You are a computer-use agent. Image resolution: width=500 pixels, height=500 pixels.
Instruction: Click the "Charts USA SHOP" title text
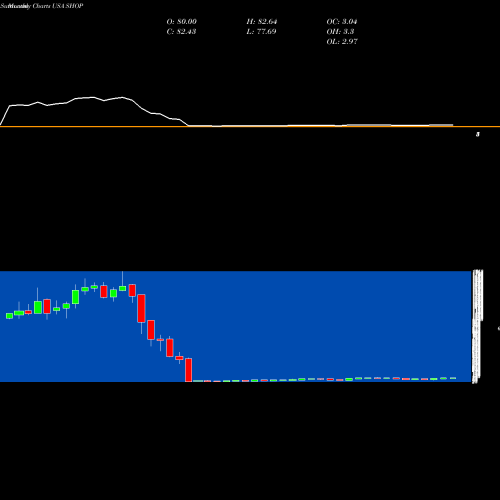coord(58,6)
